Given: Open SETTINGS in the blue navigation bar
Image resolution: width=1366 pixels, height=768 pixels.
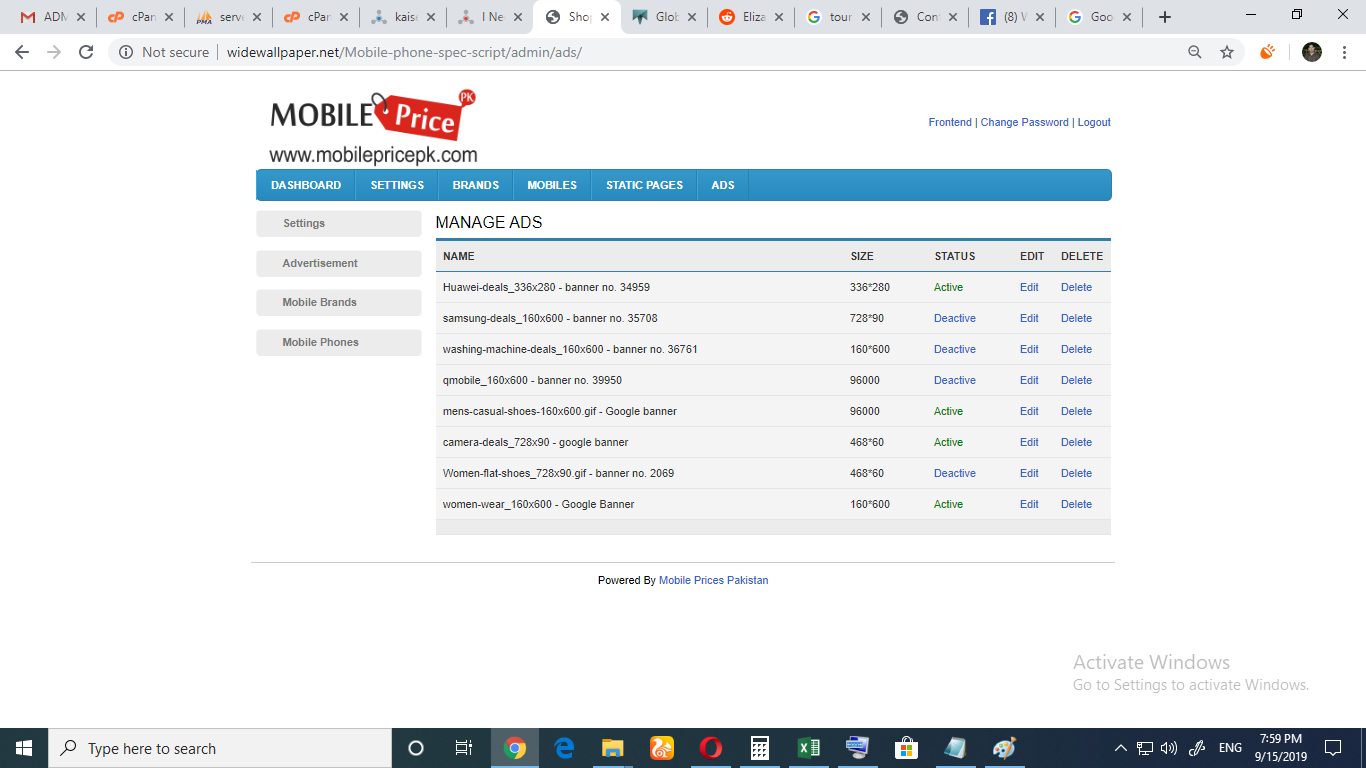Looking at the screenshot, I should point(397,185).
